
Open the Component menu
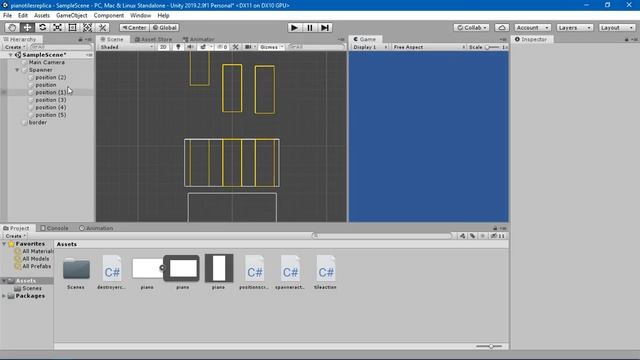[x=109, y=16]
